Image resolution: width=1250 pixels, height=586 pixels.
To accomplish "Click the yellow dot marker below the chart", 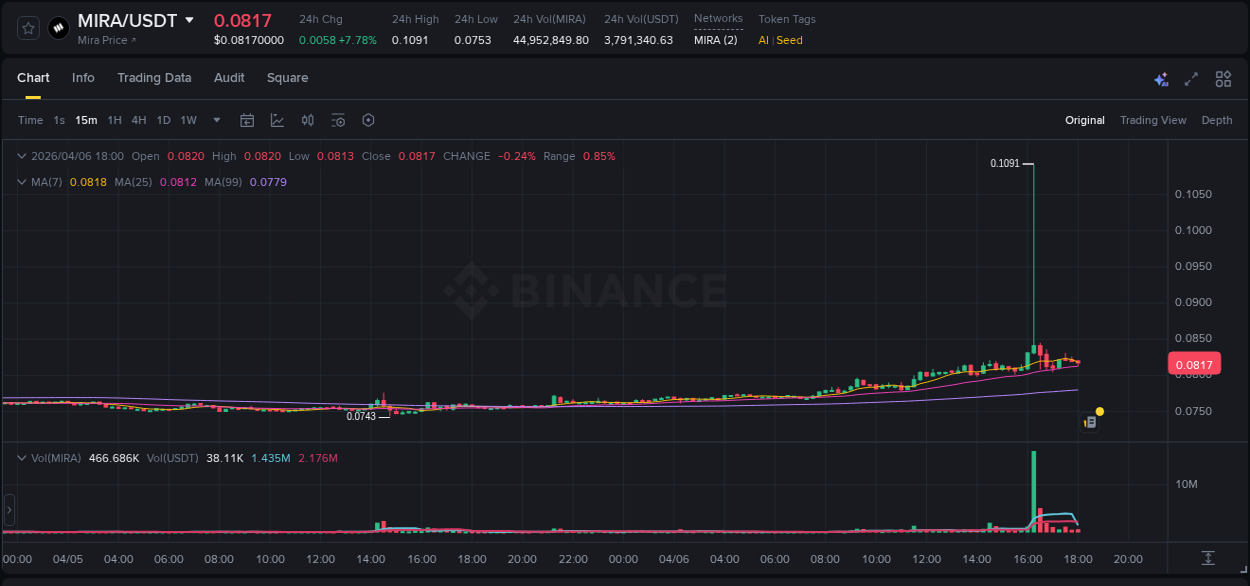I will (x=1099, y=411).
